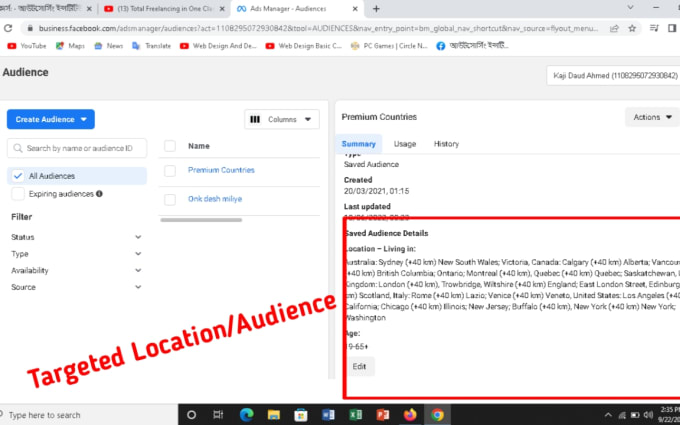Open Microsoft Word from the taskbar

pos(328,415)
